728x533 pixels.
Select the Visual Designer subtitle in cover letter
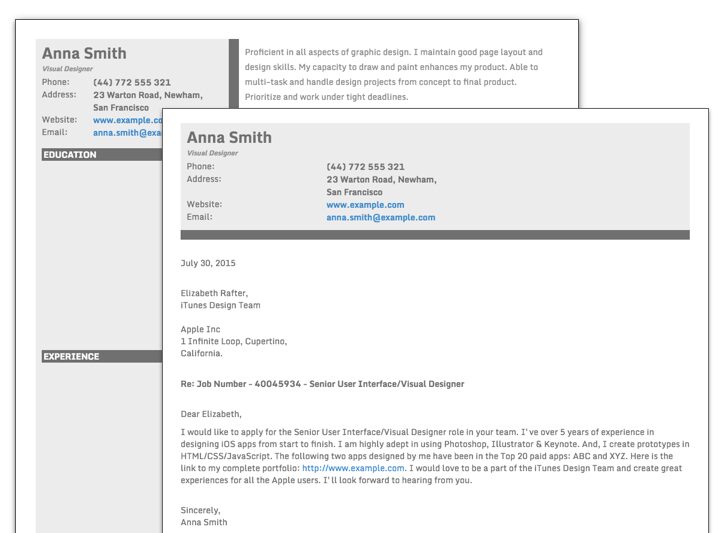pos(212,153)
